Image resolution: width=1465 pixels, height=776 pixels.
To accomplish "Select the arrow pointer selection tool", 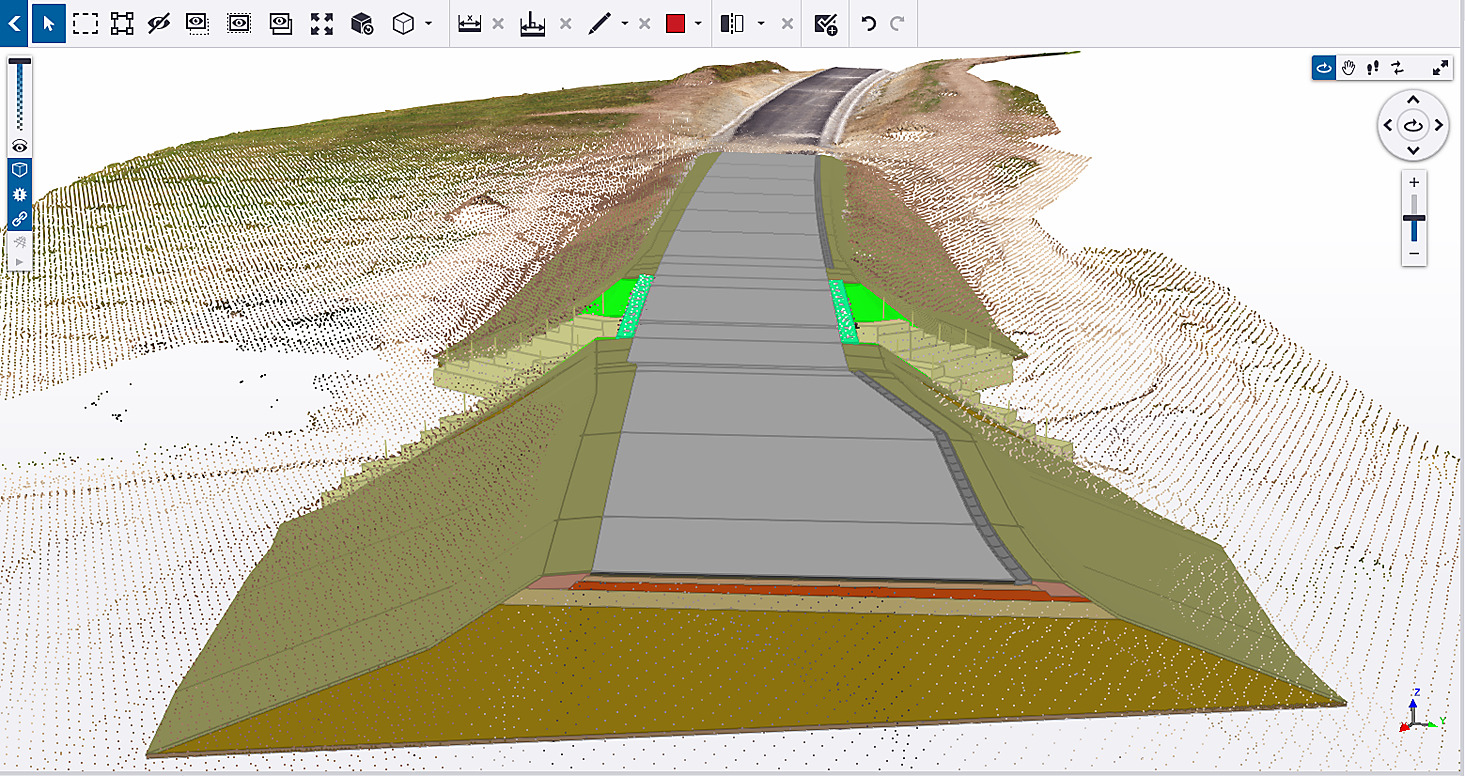I will (48, 24).
